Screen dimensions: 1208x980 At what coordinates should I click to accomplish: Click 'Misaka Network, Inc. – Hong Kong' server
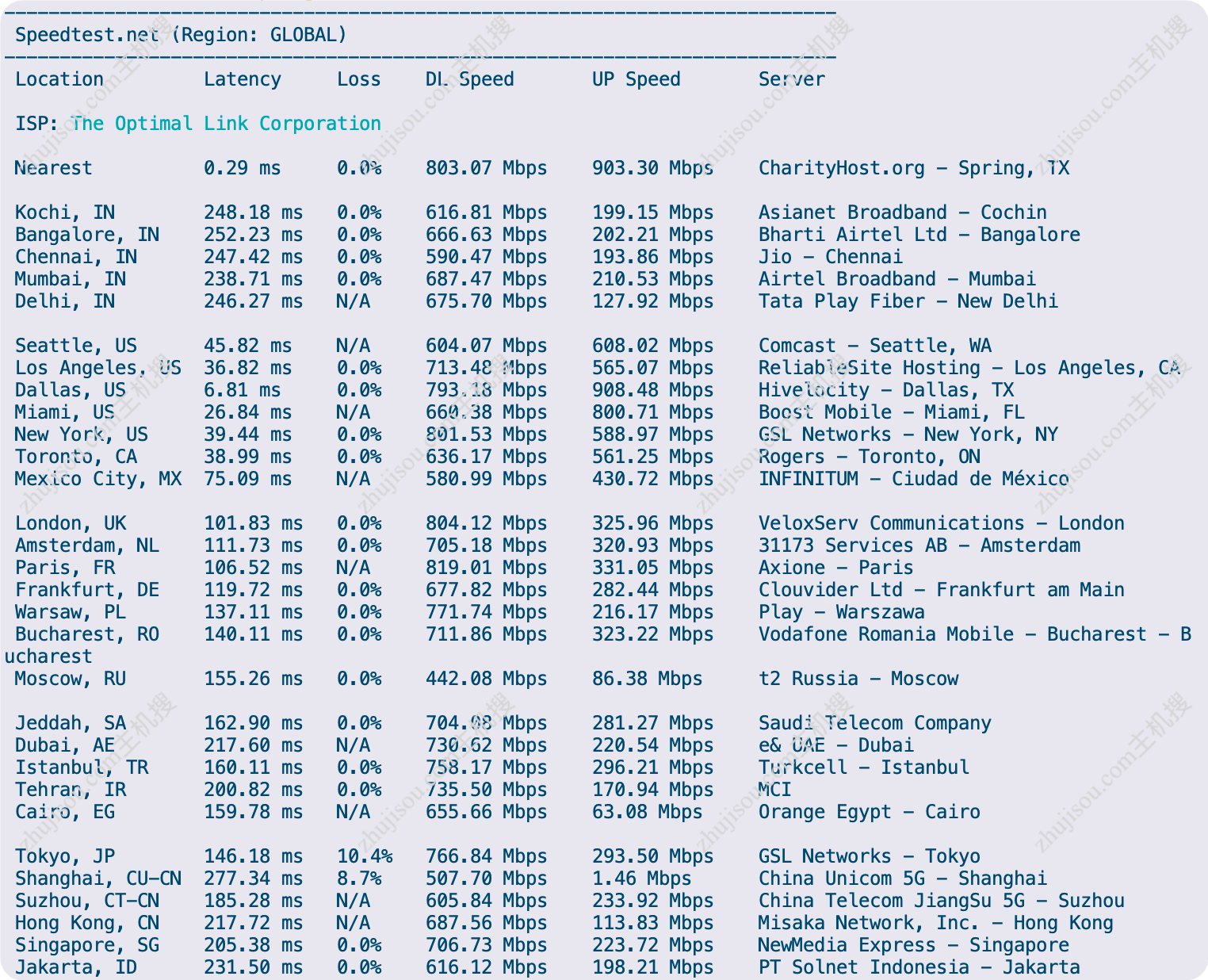tap(936, 923)
